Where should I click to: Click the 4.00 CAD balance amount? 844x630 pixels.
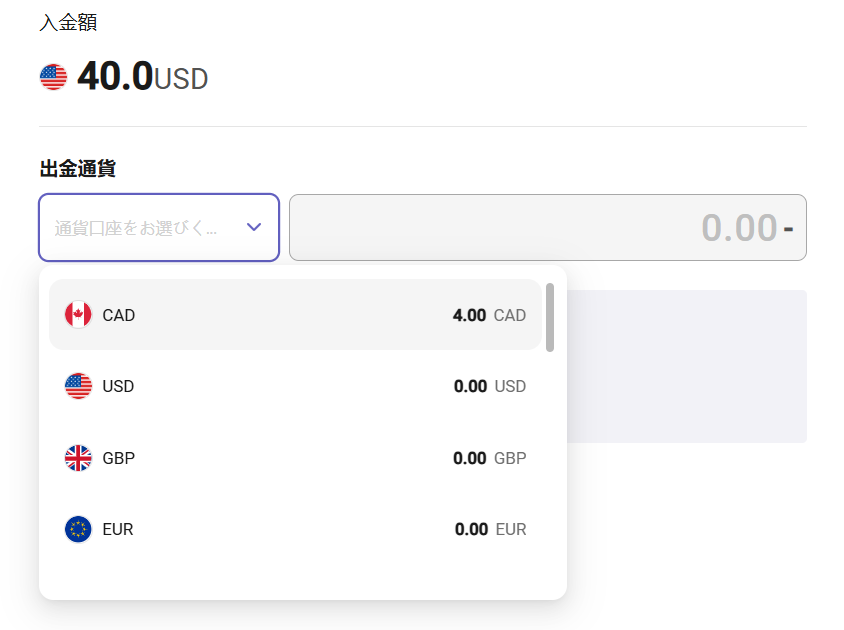tap(489, 315)
